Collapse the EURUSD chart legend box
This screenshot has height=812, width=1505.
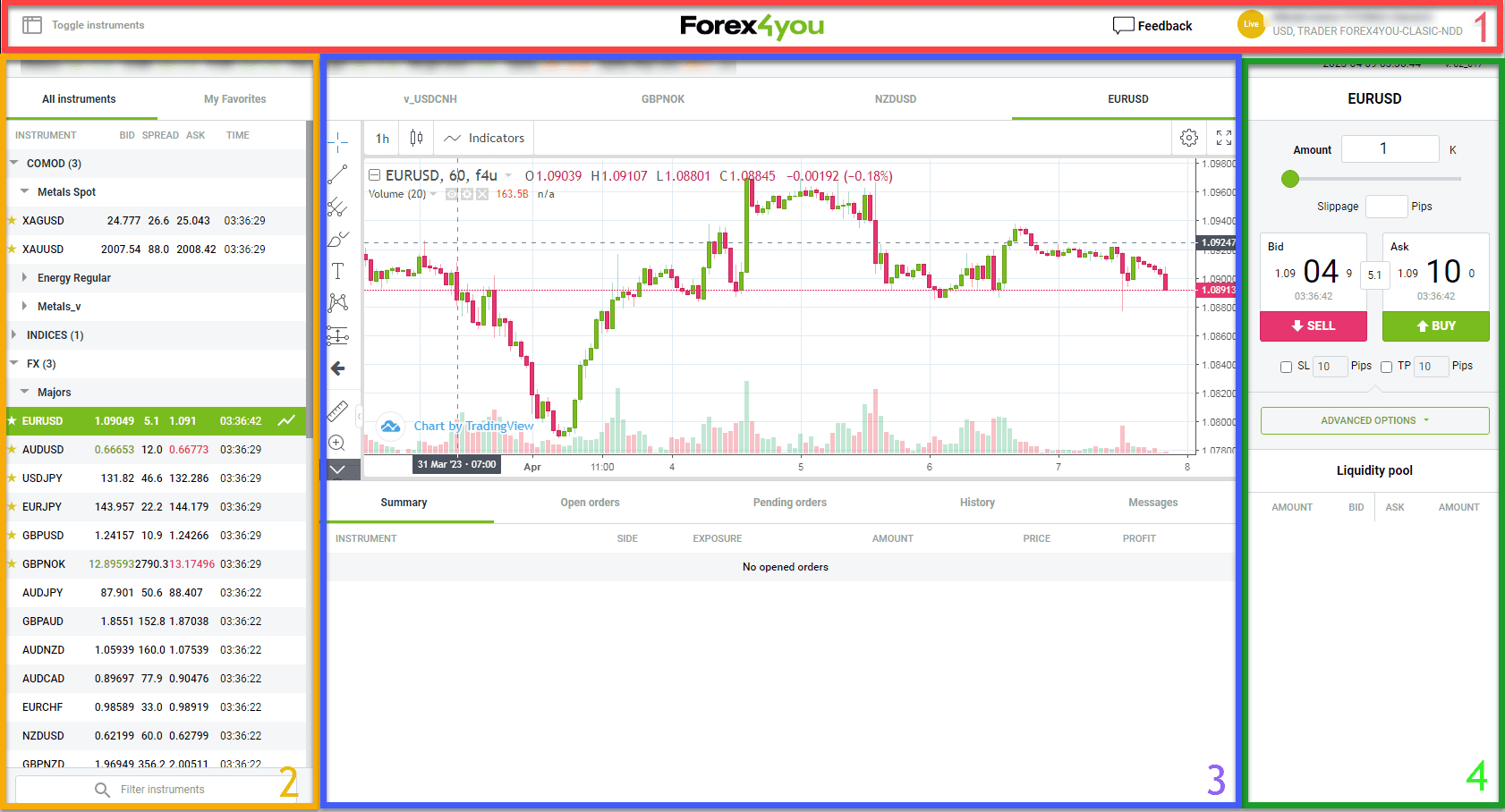(375, 175)
